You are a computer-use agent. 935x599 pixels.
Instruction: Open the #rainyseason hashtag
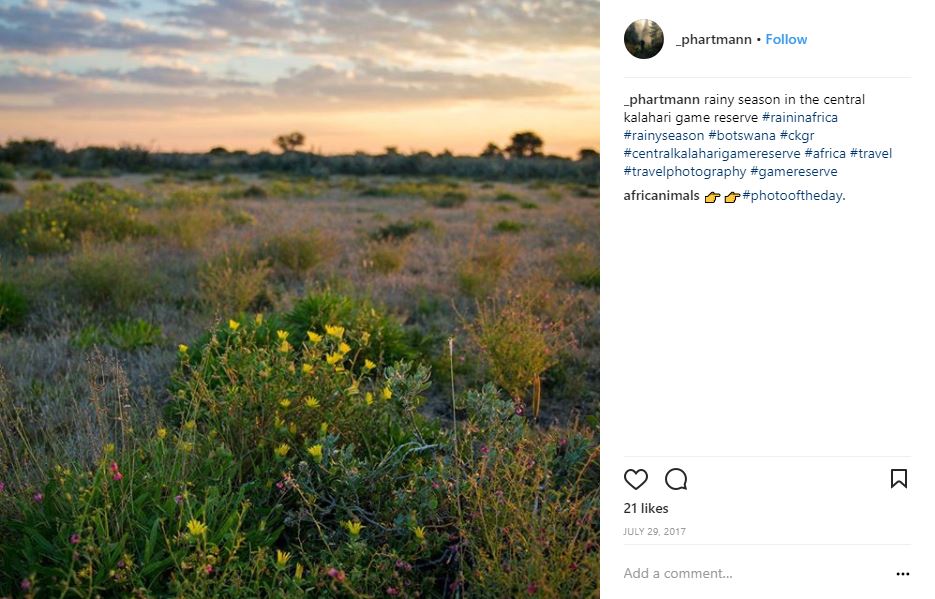pos(663,136)
